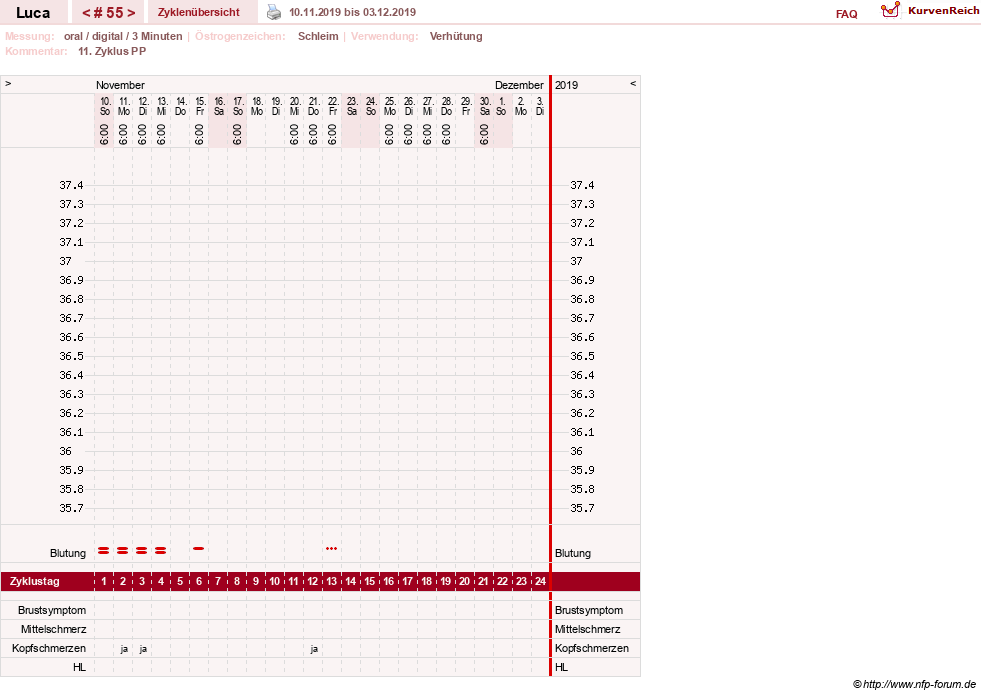Select the Dezember month label
The width and height of the screenshot is (981, 696).
coord(519,85)
